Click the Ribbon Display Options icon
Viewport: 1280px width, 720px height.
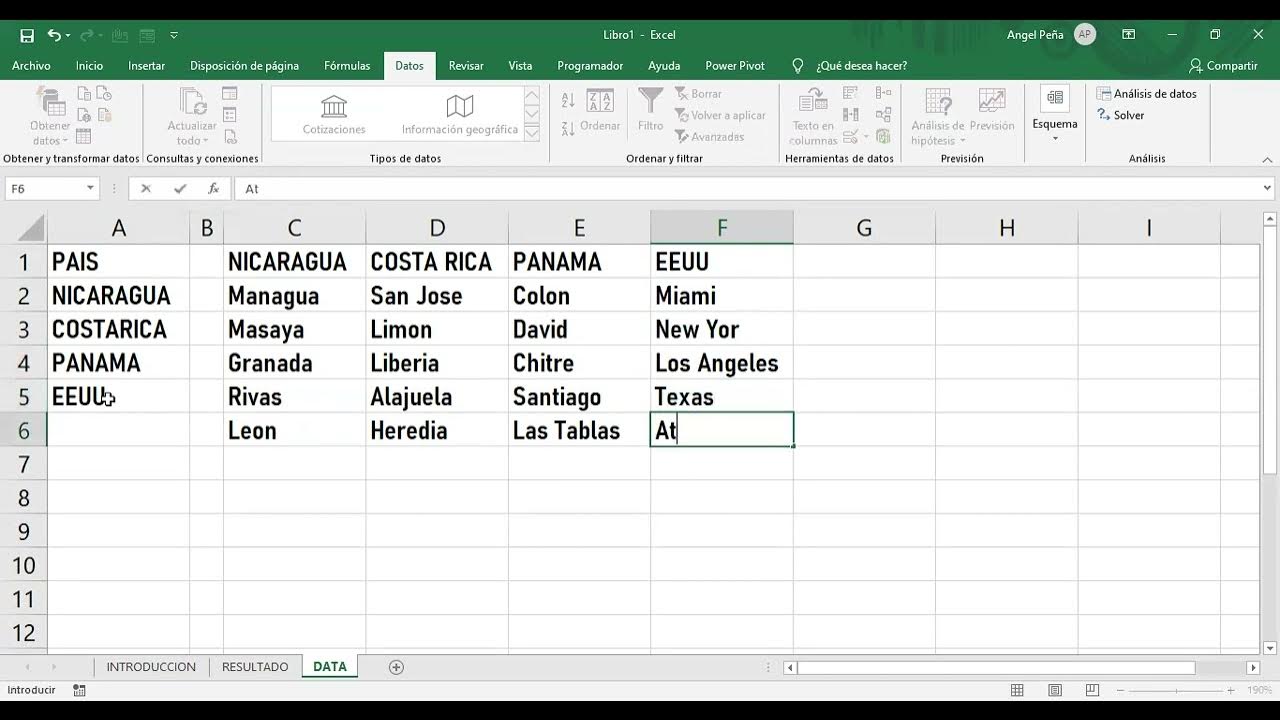pos(1128,35)
